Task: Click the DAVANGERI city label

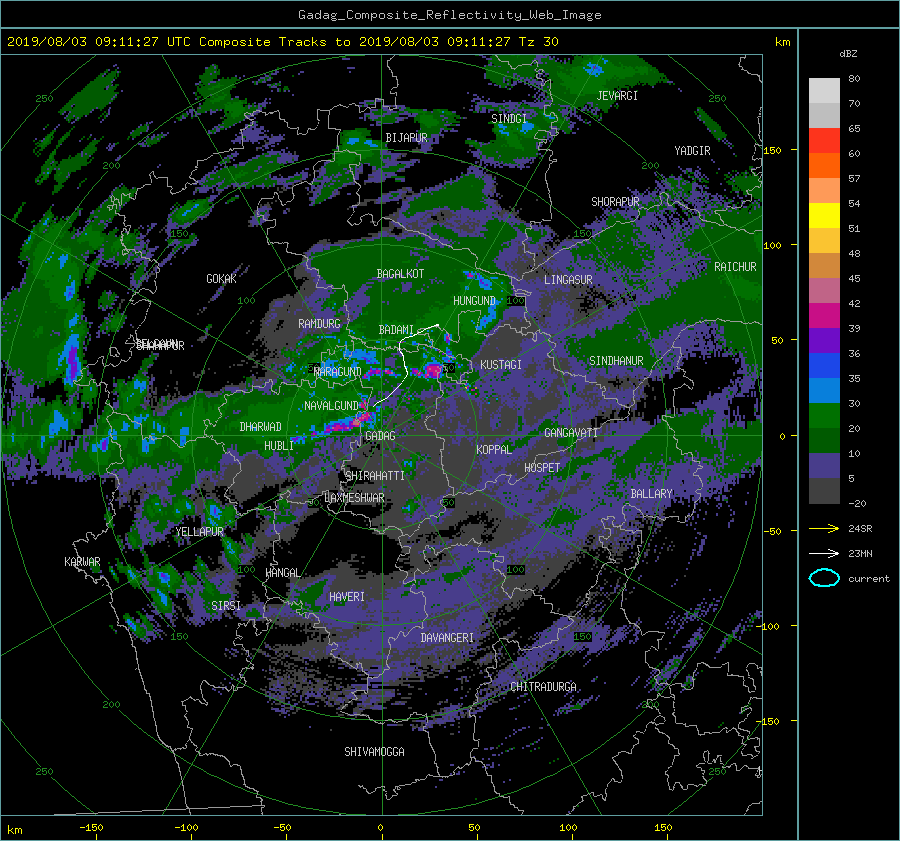Action: [x=447, y=638]
